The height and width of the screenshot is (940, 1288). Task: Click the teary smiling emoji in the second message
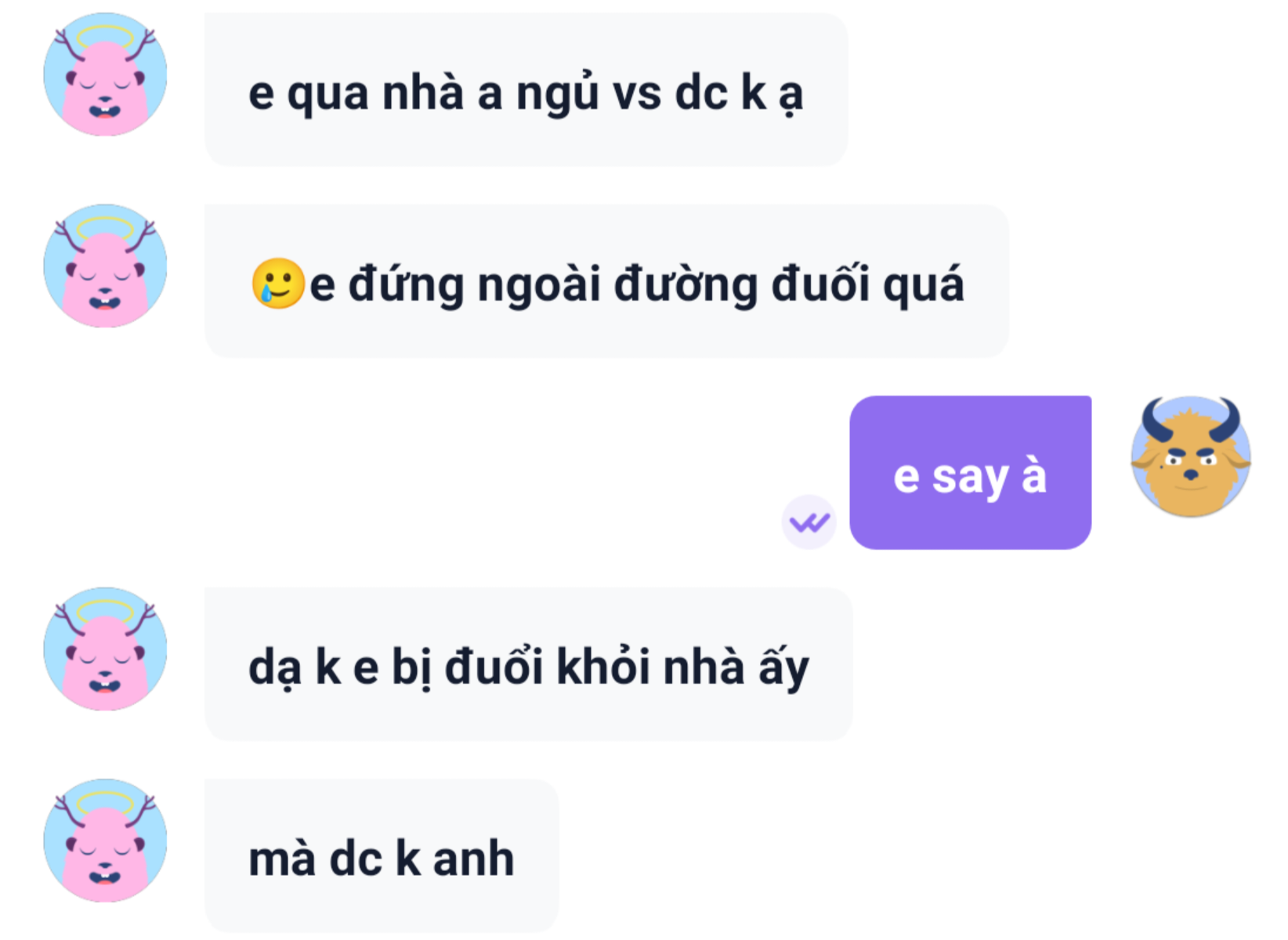point(277,283)
